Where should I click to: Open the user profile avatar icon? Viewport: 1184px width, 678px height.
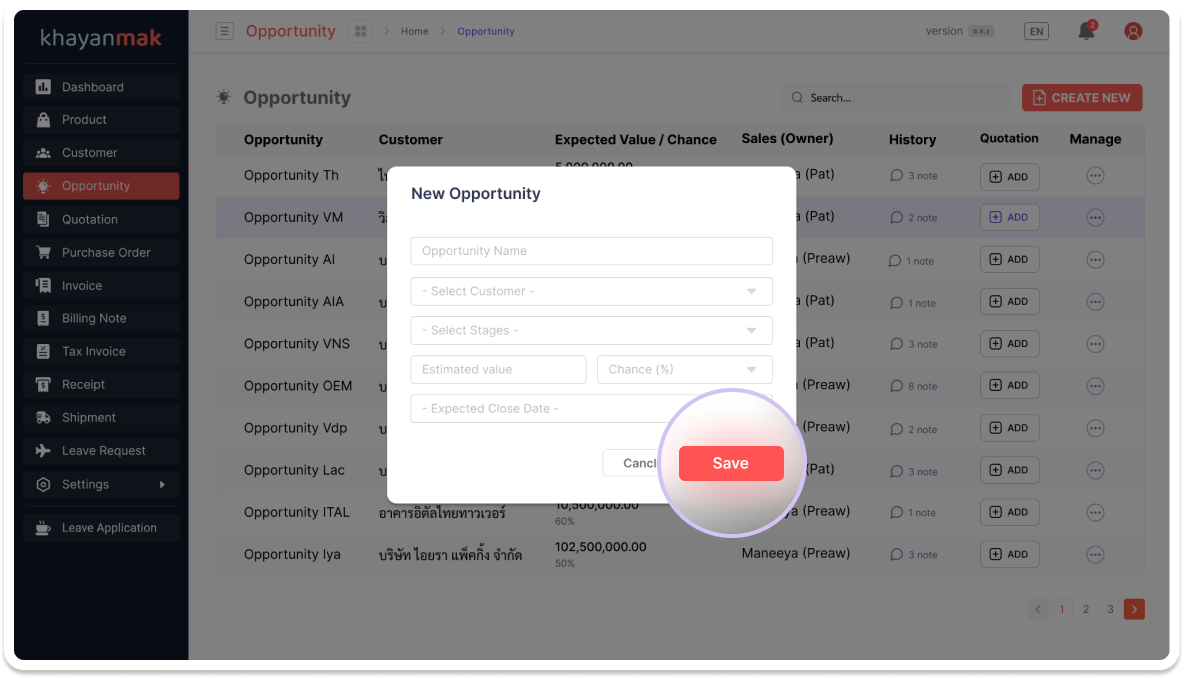[x=1133, y=31]
